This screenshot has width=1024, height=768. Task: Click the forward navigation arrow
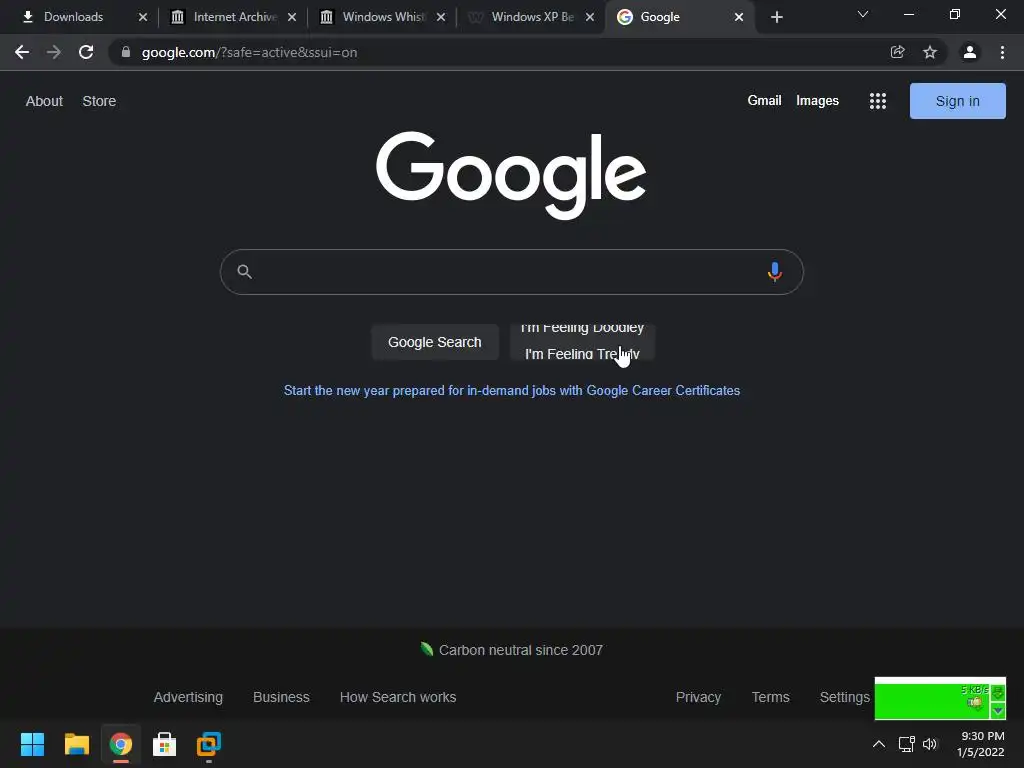coord(54,52)
